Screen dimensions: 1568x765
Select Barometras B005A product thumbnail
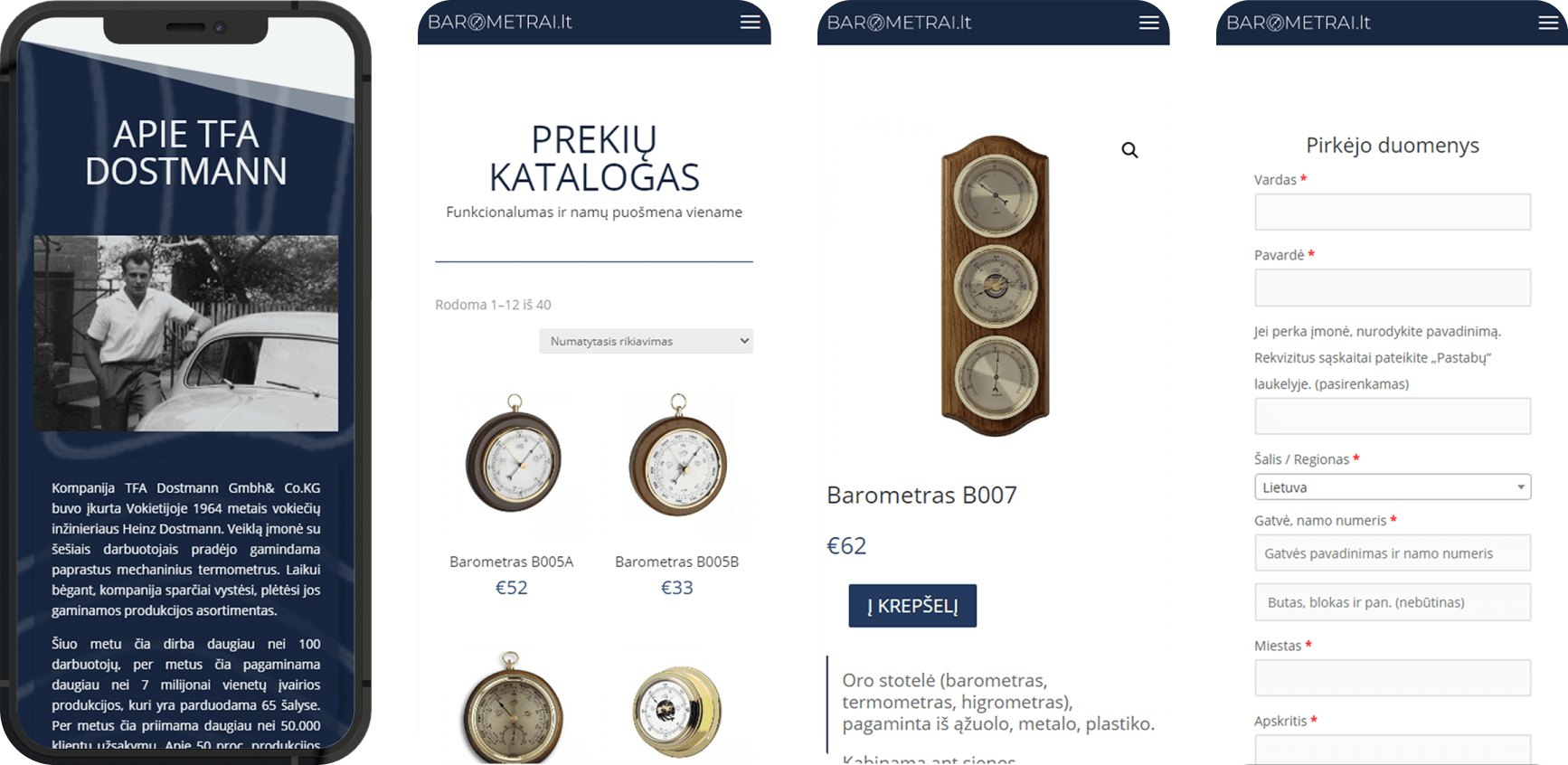513,457
